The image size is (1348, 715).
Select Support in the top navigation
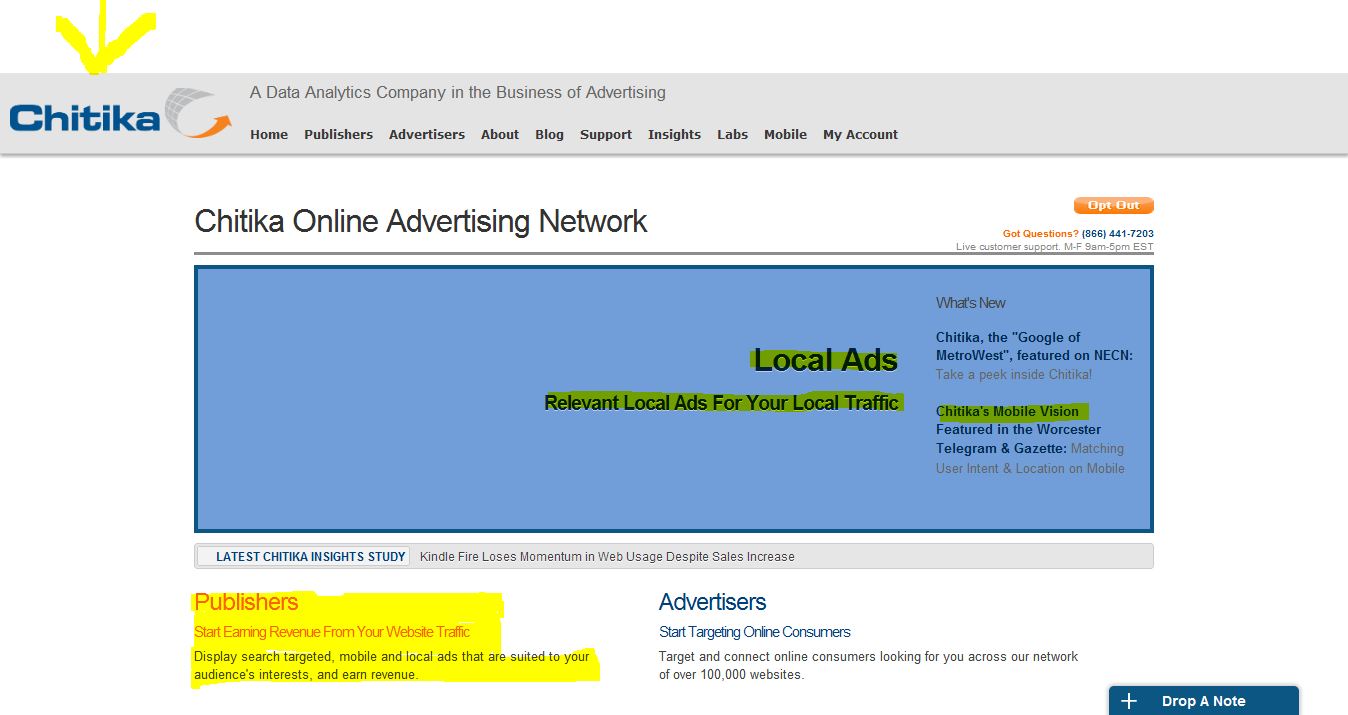pos(606,134)
